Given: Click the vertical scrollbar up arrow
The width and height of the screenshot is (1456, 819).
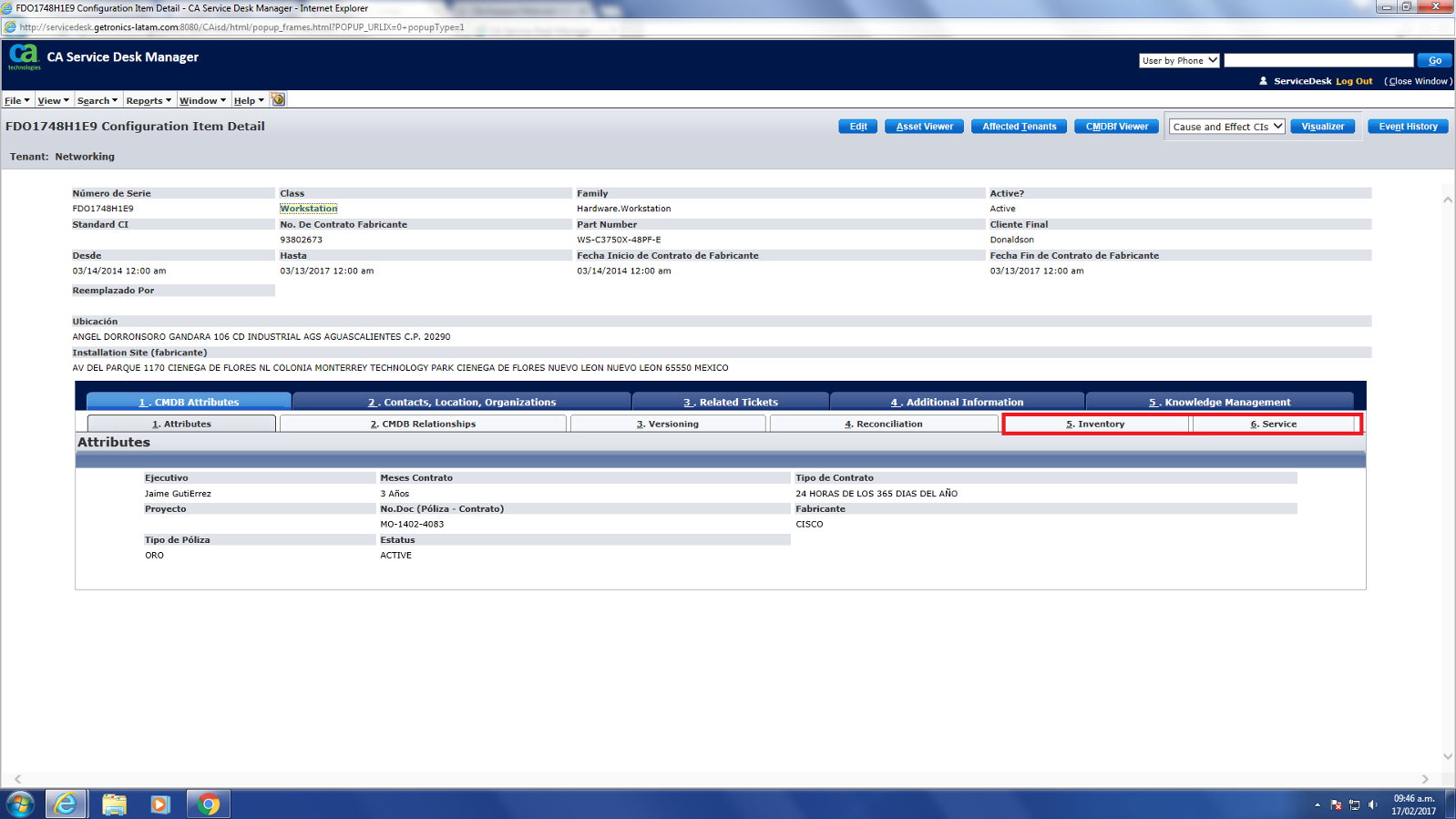Looking at the screenshot, I should 1447,200.
